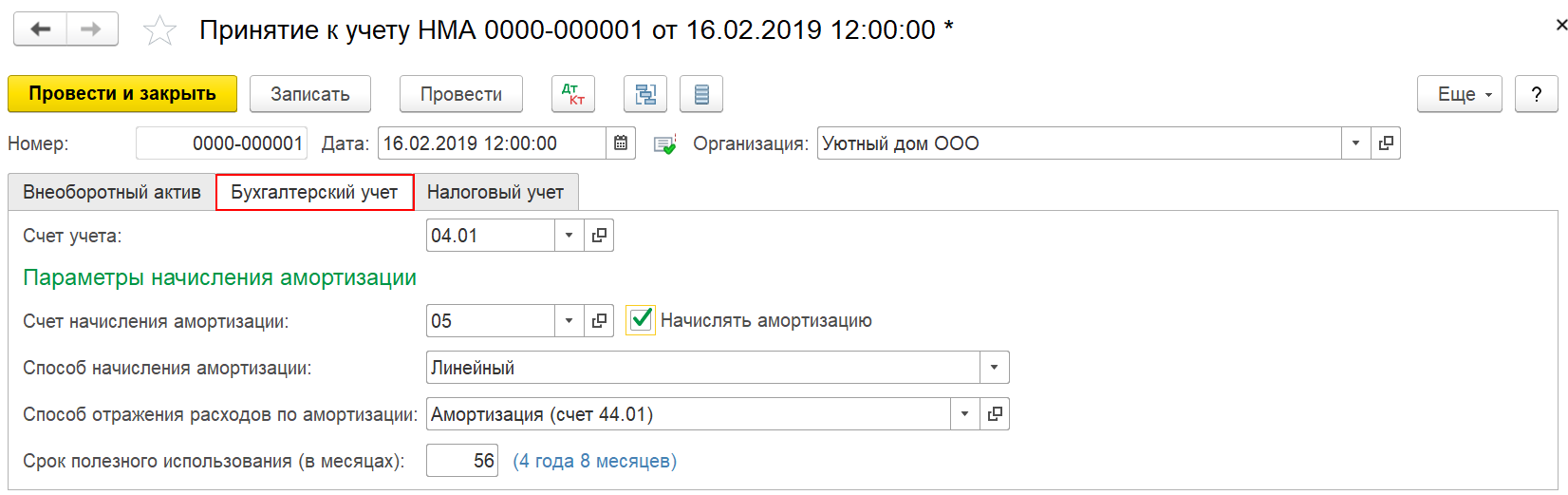This screenshot has height=495, width=1568.
Task: Show Дт/Кт postings of document
Action: tap(573, 94)
